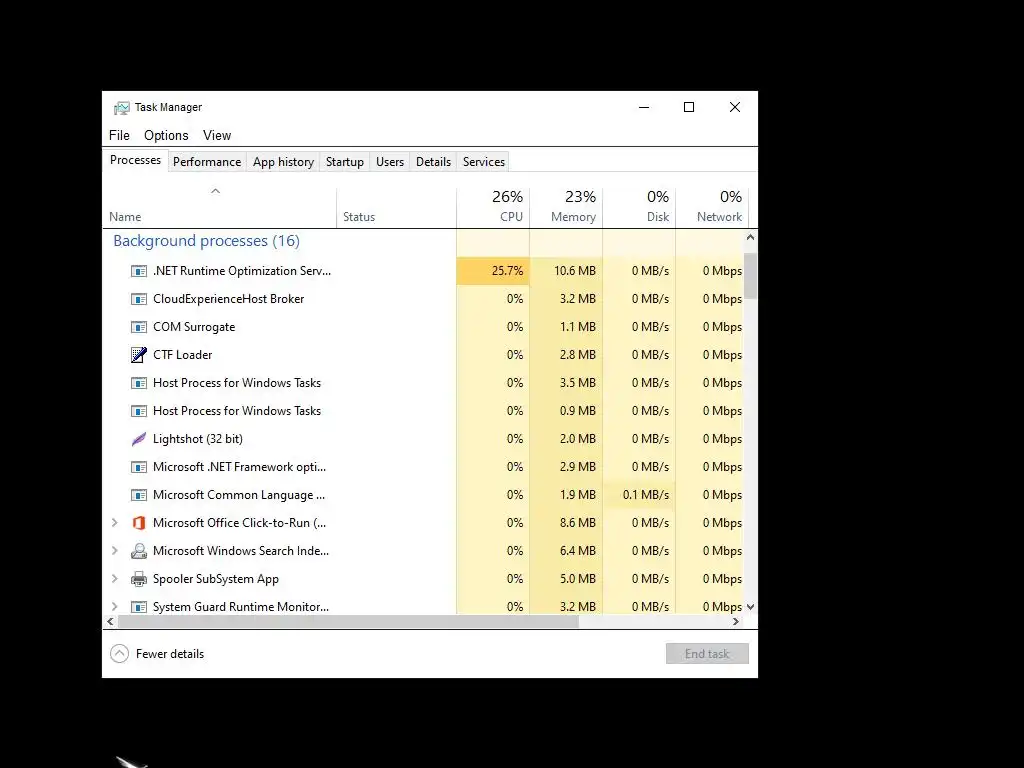Screen dimensions: 1024x768
Task: Switch to the Services tab
Action: pos(484,162)
